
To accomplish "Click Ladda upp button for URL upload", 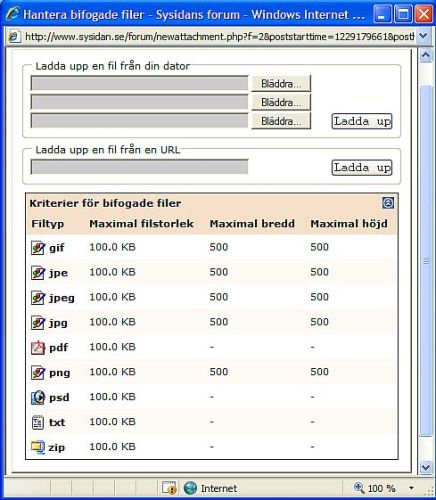I will pos(362,167).
